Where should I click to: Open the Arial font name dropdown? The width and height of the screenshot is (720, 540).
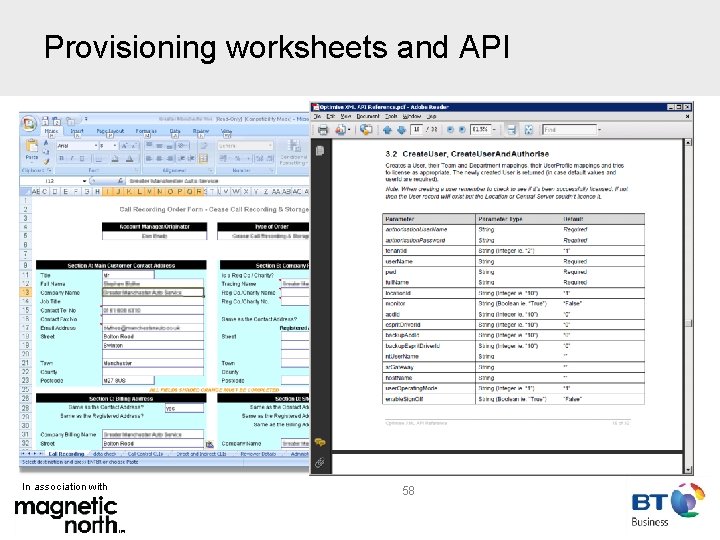click(x=96, y=146)
